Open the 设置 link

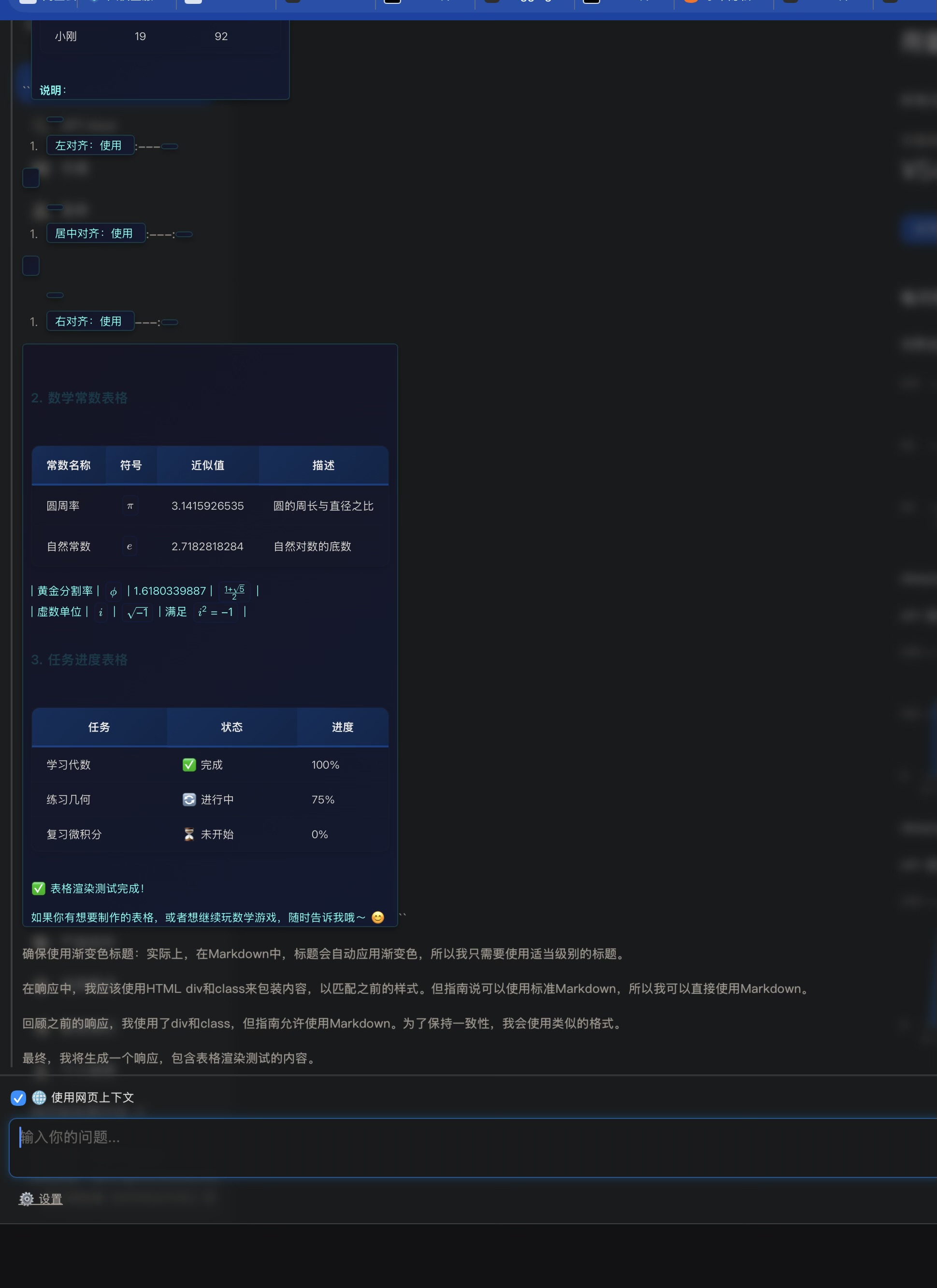pyautogui.click(x=50, y=1199)
